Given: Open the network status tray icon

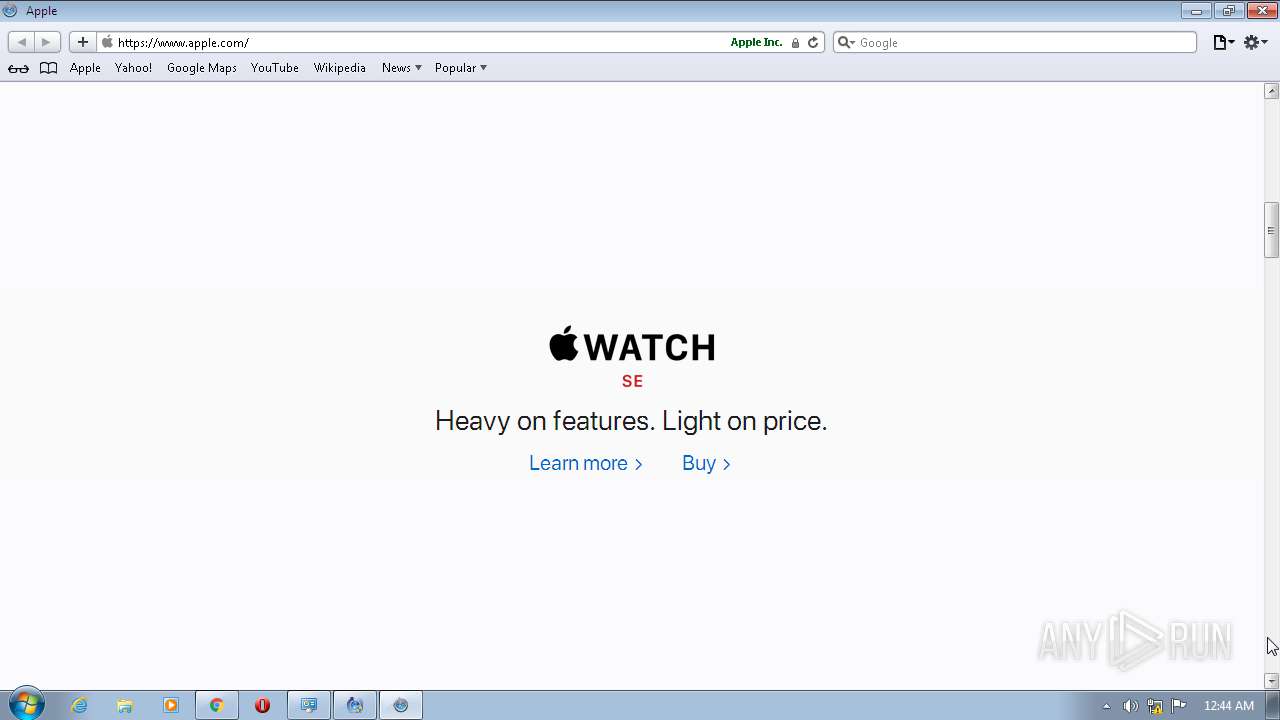Looking at the screenshot, I should click(1155, 706).
